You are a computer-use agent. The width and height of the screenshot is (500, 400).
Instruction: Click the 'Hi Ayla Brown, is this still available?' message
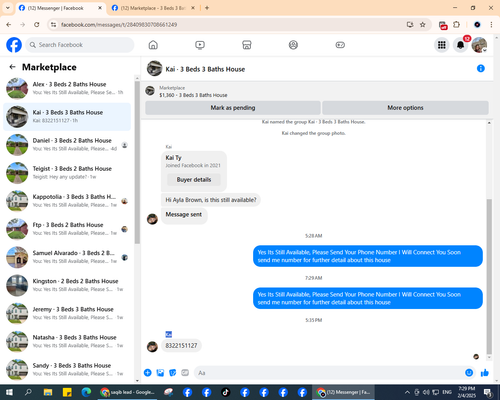coord(211,200)
